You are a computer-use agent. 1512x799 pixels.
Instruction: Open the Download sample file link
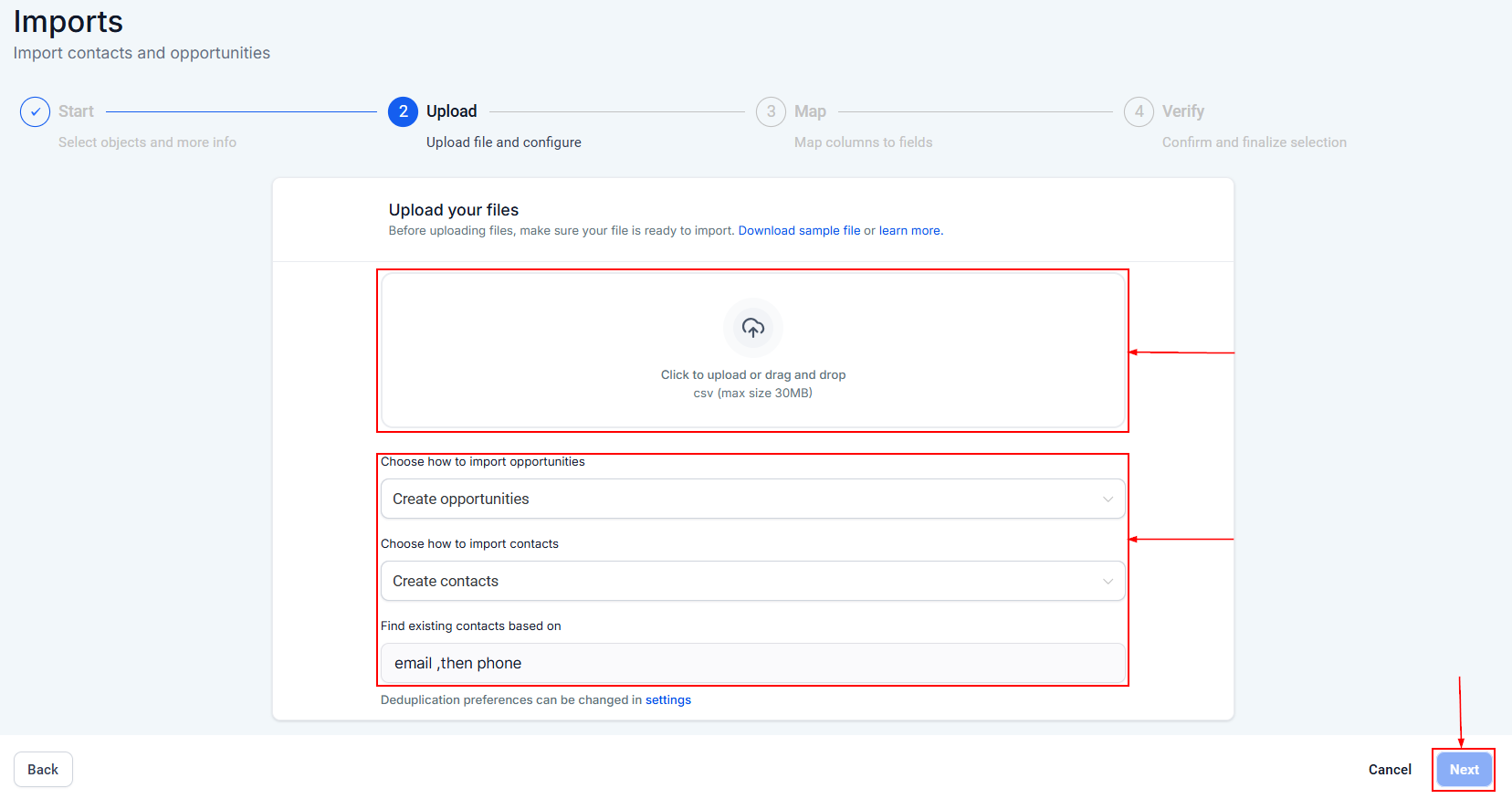click(x=799, y=231)
